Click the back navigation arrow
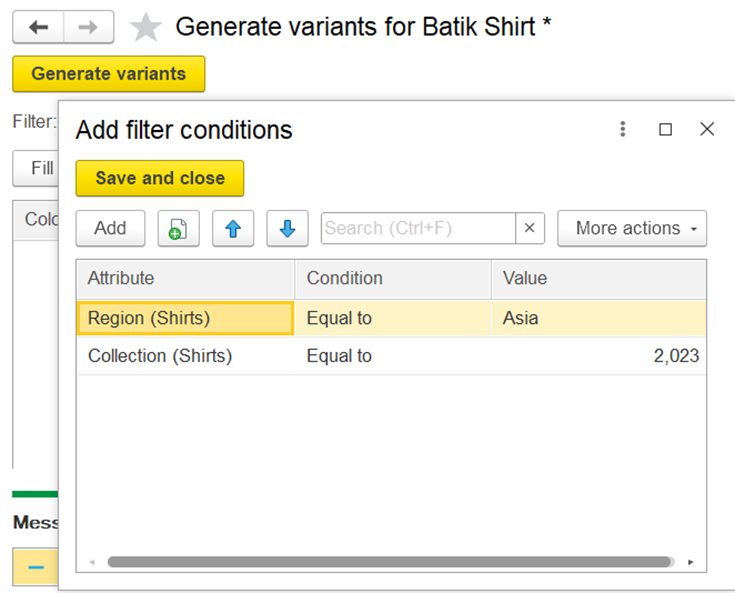 point(38,28)
